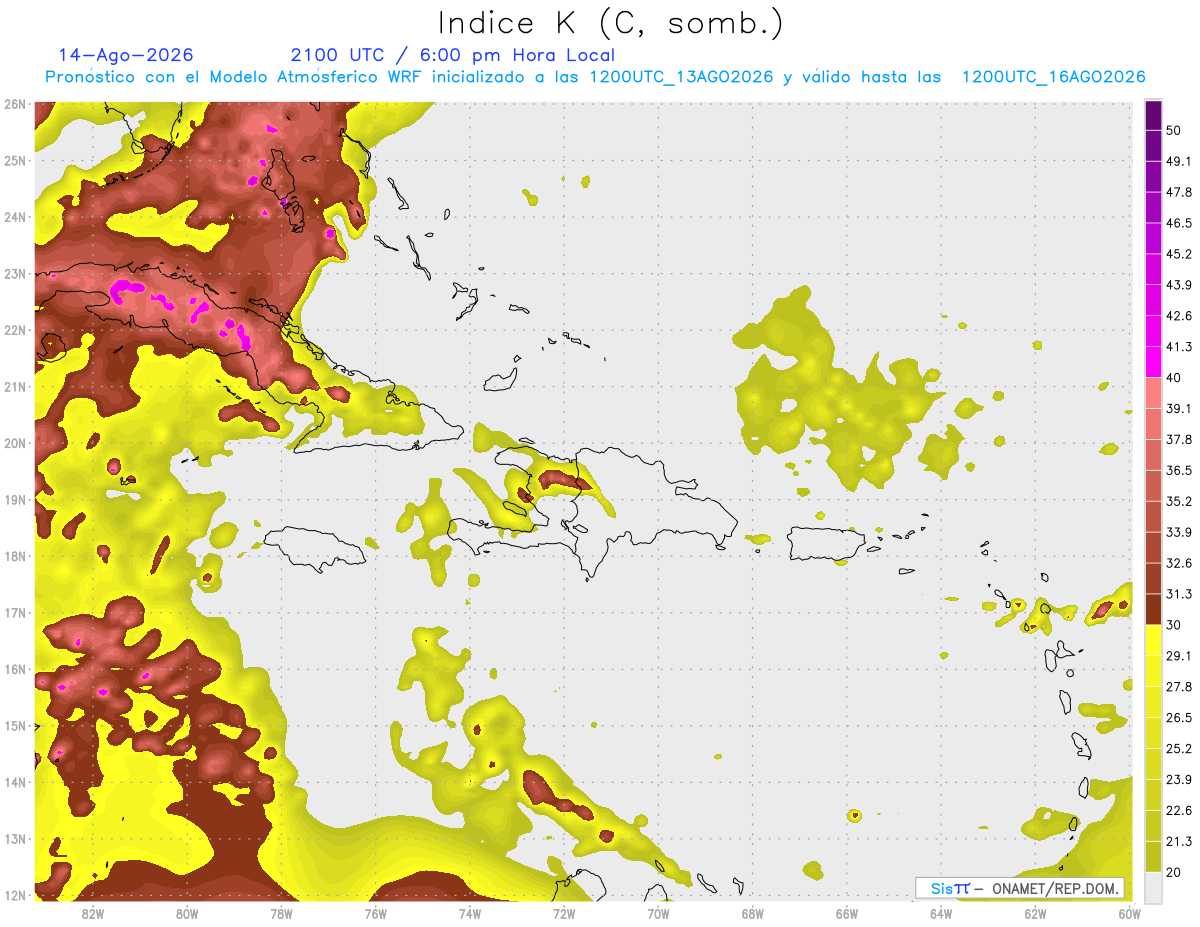Click the '21N' latitude label
The height and width of the screenshot is (927, 1200).
click(x=14, y=386)
